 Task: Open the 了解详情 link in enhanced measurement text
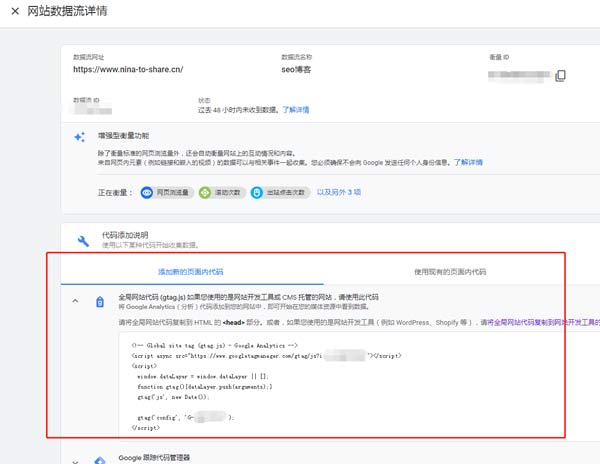pyautogui.click(x=468, y=163)
